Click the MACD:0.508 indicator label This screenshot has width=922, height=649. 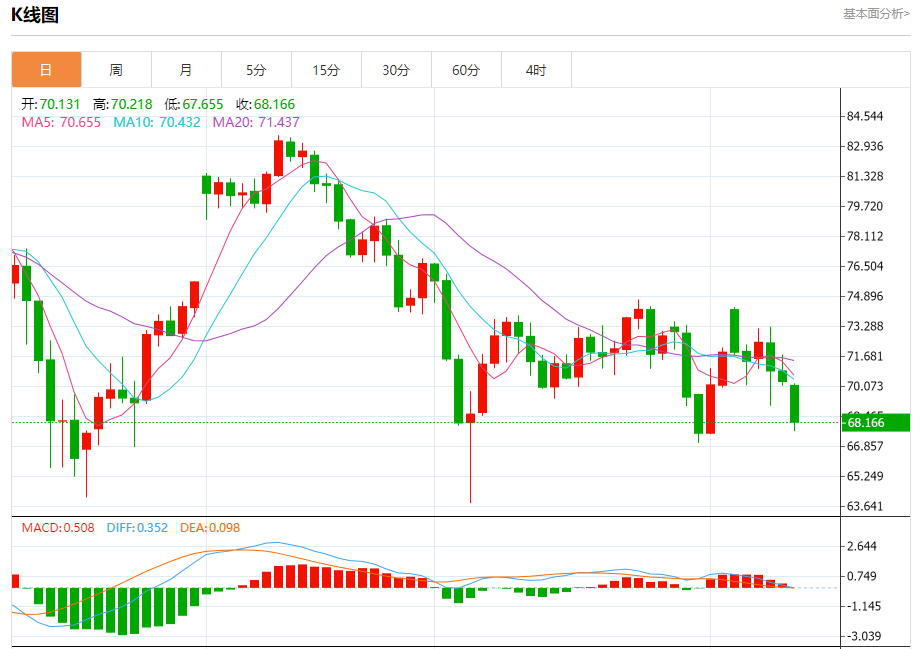(58, 527)
